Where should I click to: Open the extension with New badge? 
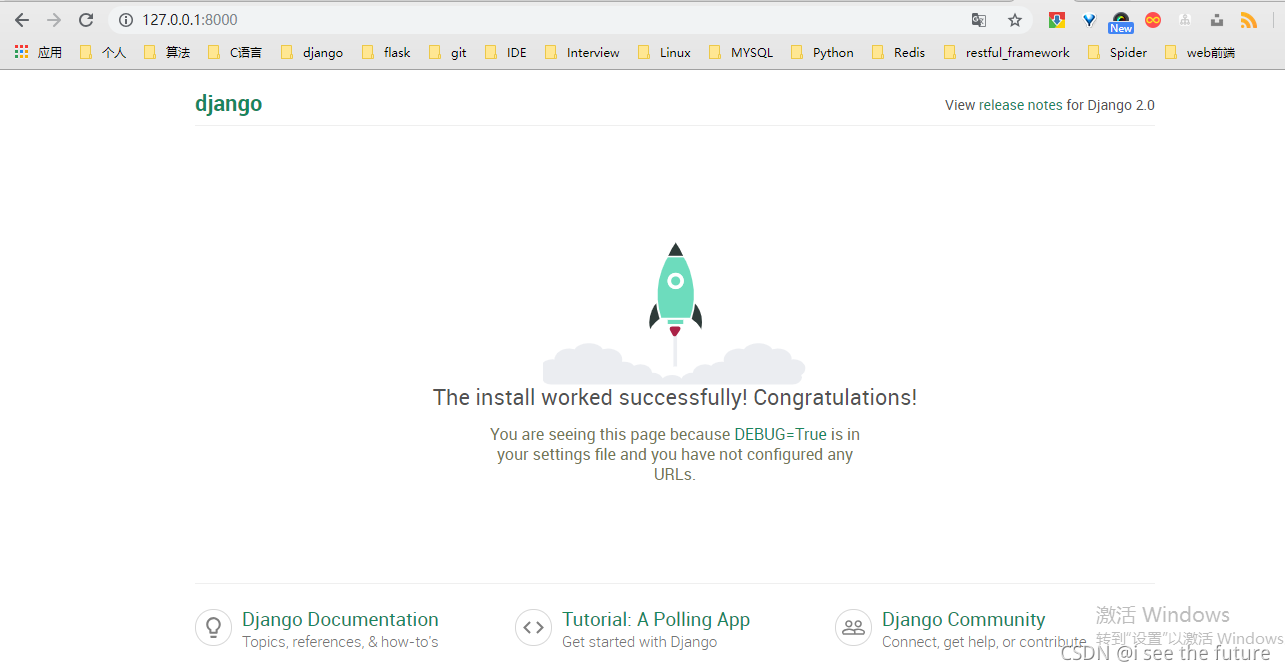point(1121,22)
